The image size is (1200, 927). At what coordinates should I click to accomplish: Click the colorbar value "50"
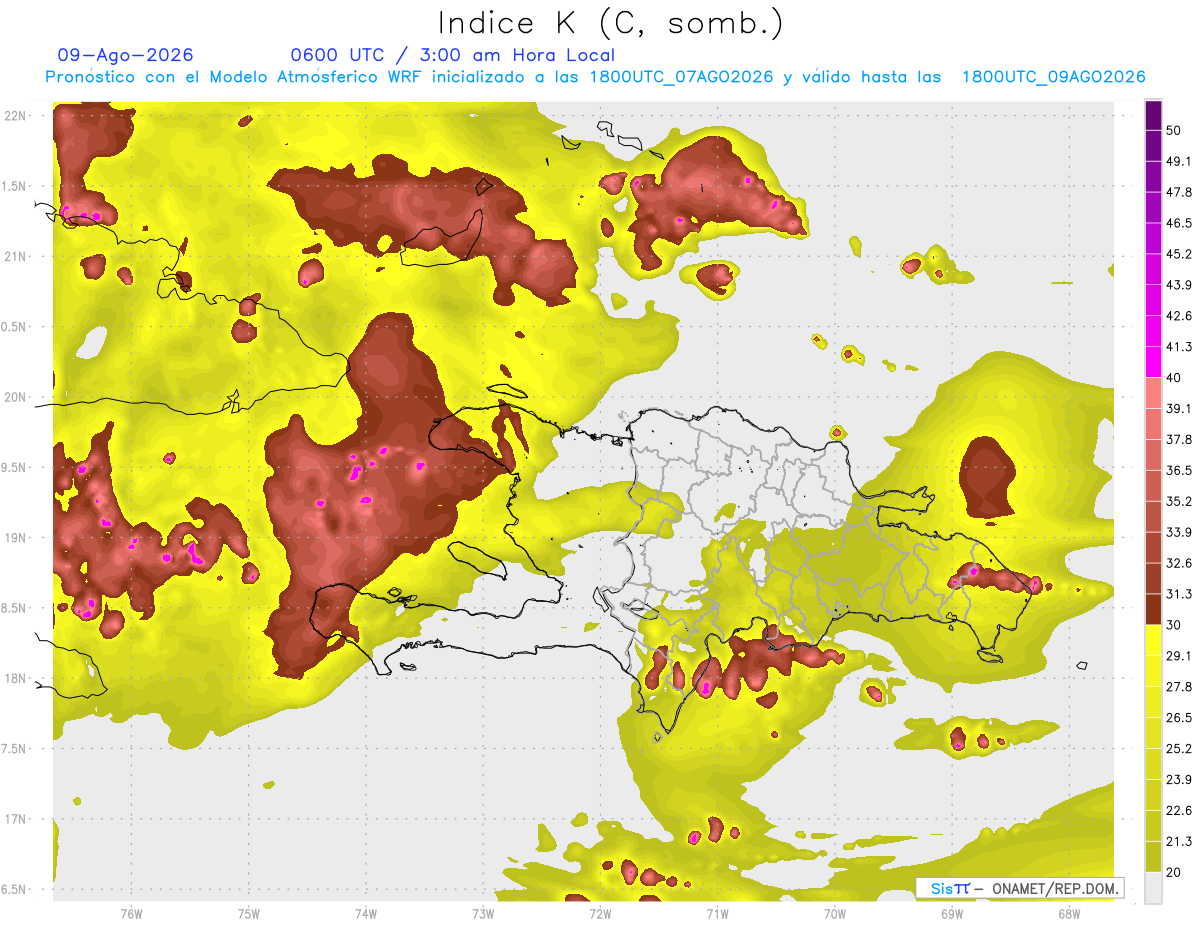coord(1174,131)
